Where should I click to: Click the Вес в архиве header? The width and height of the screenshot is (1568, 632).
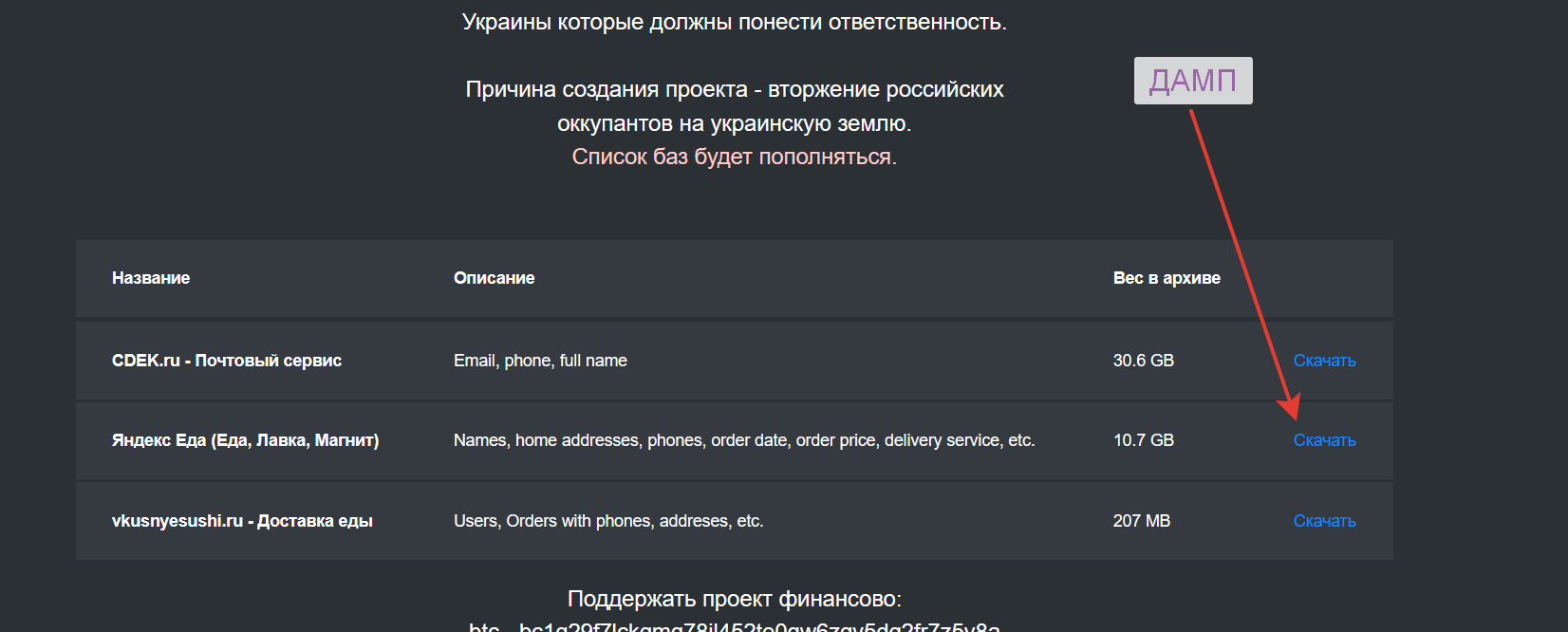coord(1167,278)
